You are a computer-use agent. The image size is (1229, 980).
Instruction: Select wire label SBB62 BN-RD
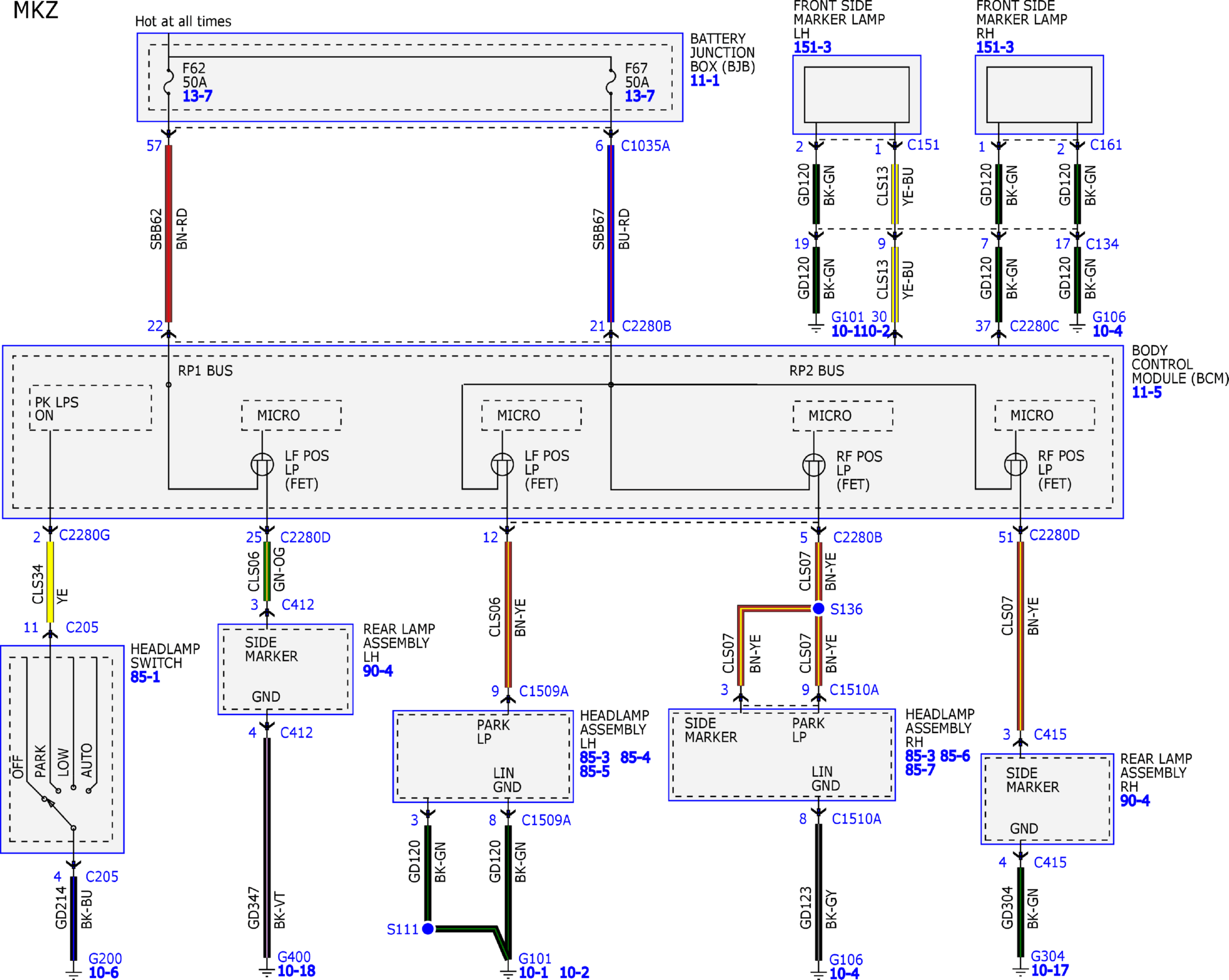(168, 229)
